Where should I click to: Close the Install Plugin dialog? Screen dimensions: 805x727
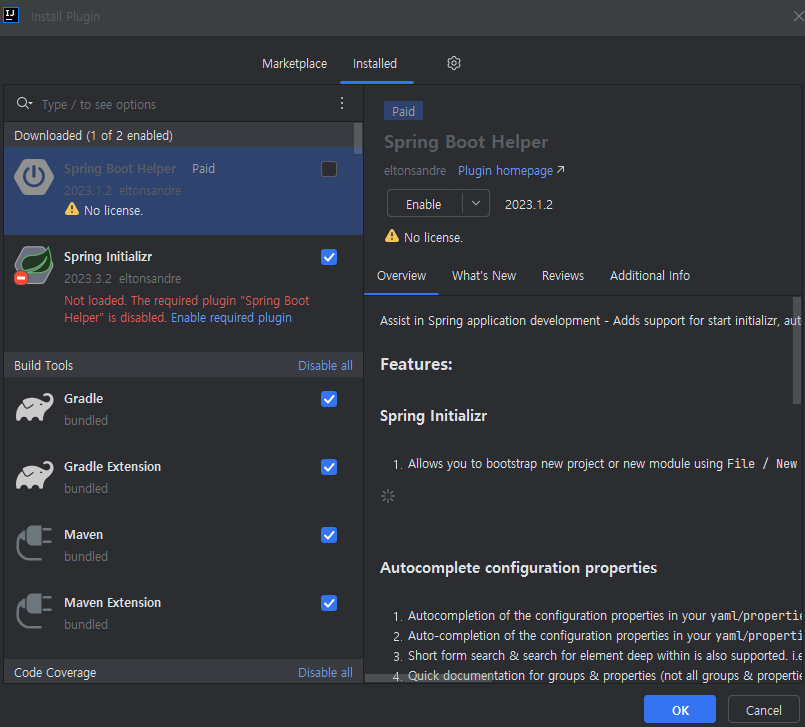(x=798, y=16)
